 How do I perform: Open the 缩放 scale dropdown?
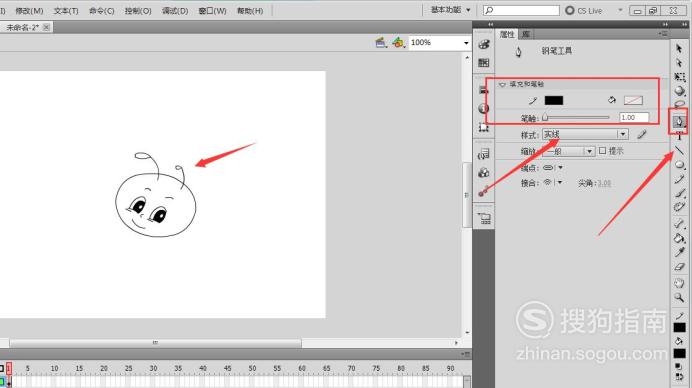(x=568, y=151)
